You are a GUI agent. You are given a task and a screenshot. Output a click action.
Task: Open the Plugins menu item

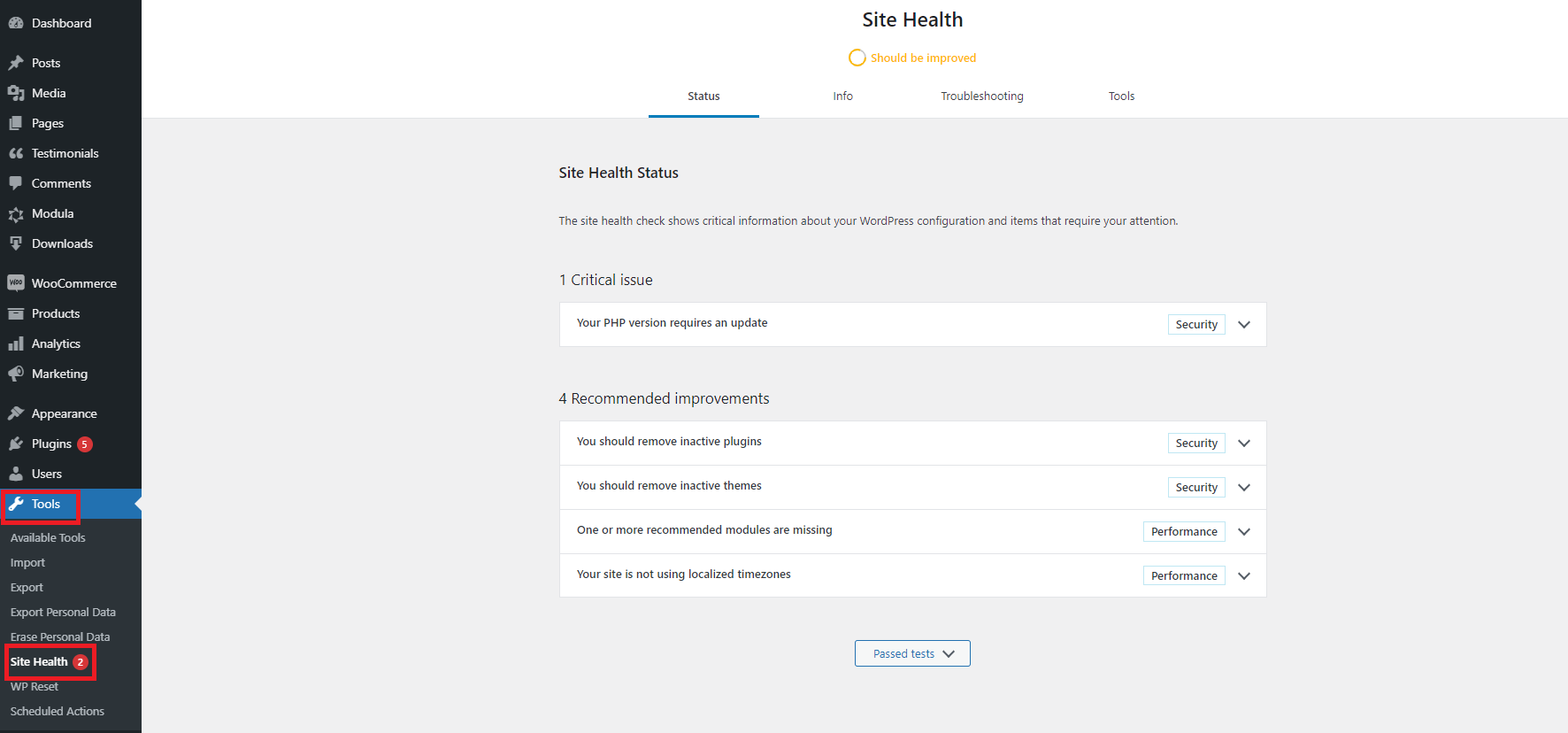coord(71,444)
